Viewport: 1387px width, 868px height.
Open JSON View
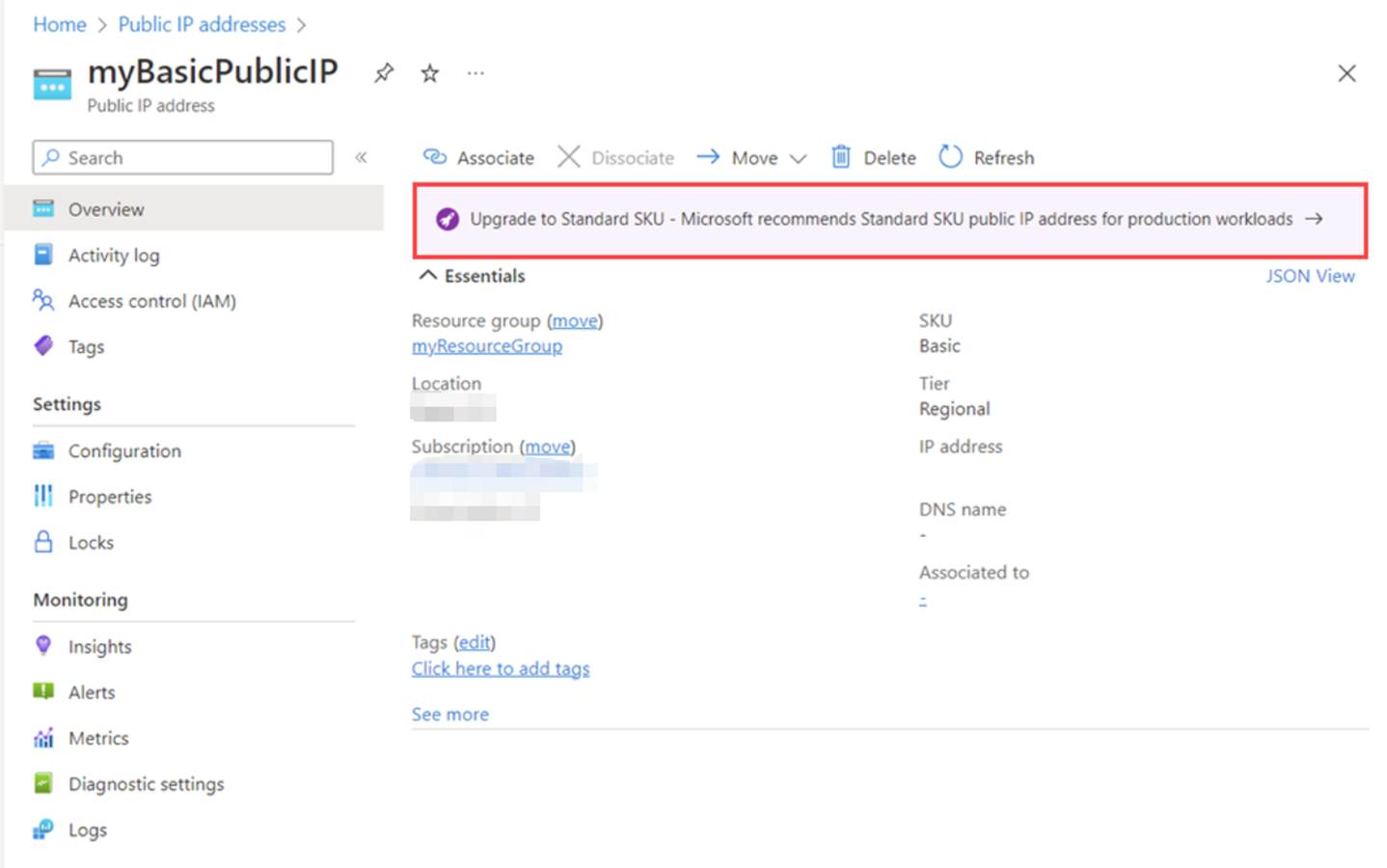click(1309, 276)
